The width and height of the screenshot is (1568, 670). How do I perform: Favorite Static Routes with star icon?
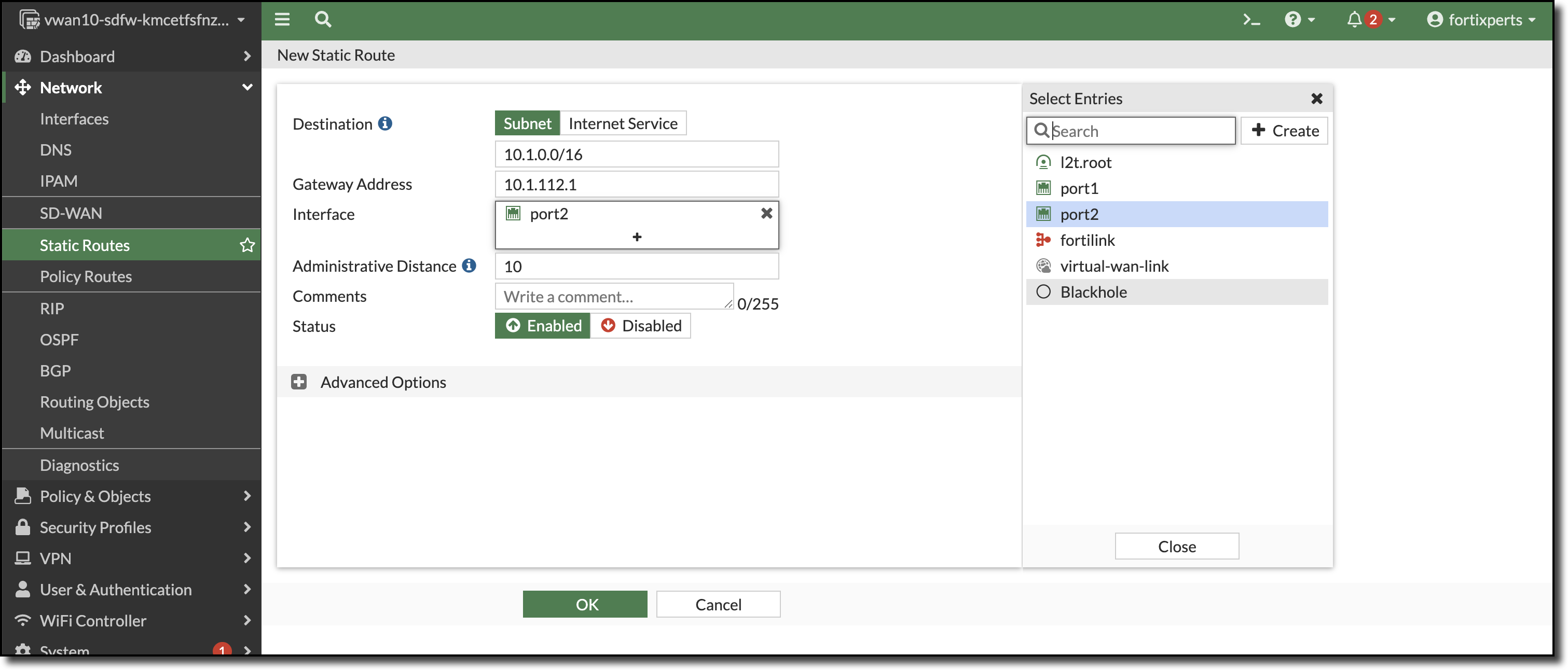coord(247,245)
